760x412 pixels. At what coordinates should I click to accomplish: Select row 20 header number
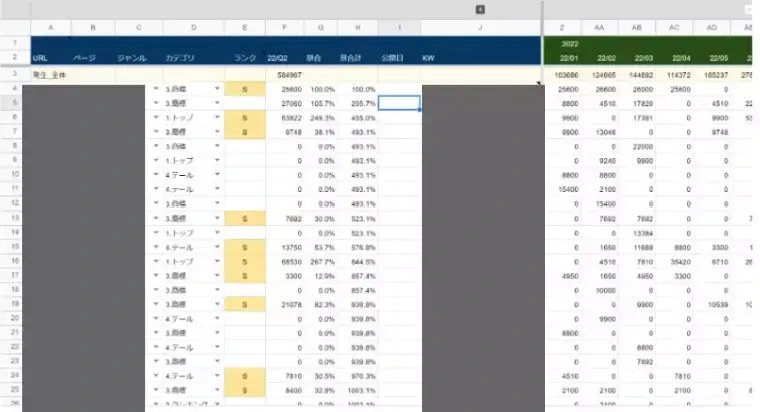[x=15, y=318]
